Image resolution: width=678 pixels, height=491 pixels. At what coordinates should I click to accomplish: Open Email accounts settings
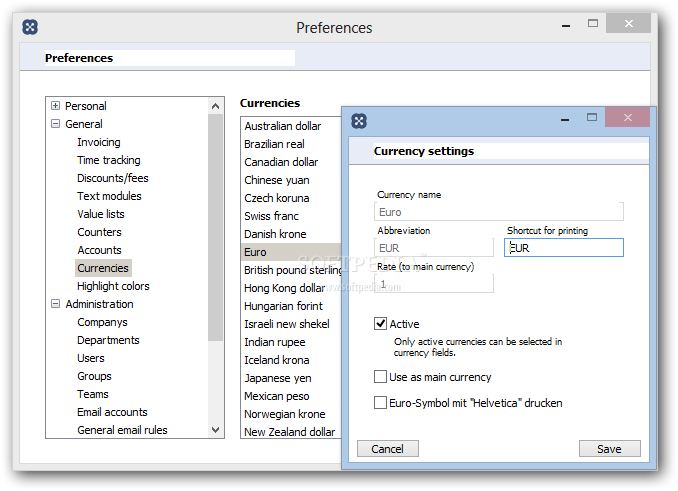[112, 412]
